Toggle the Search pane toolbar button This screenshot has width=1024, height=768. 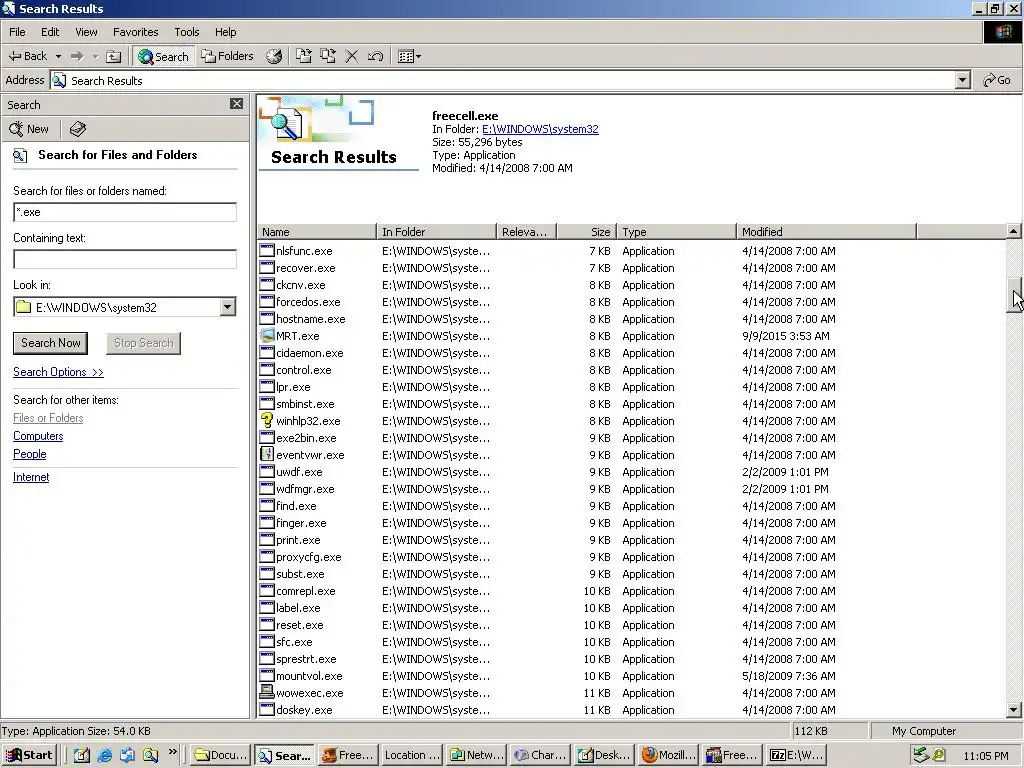click(x=163, y=56)
